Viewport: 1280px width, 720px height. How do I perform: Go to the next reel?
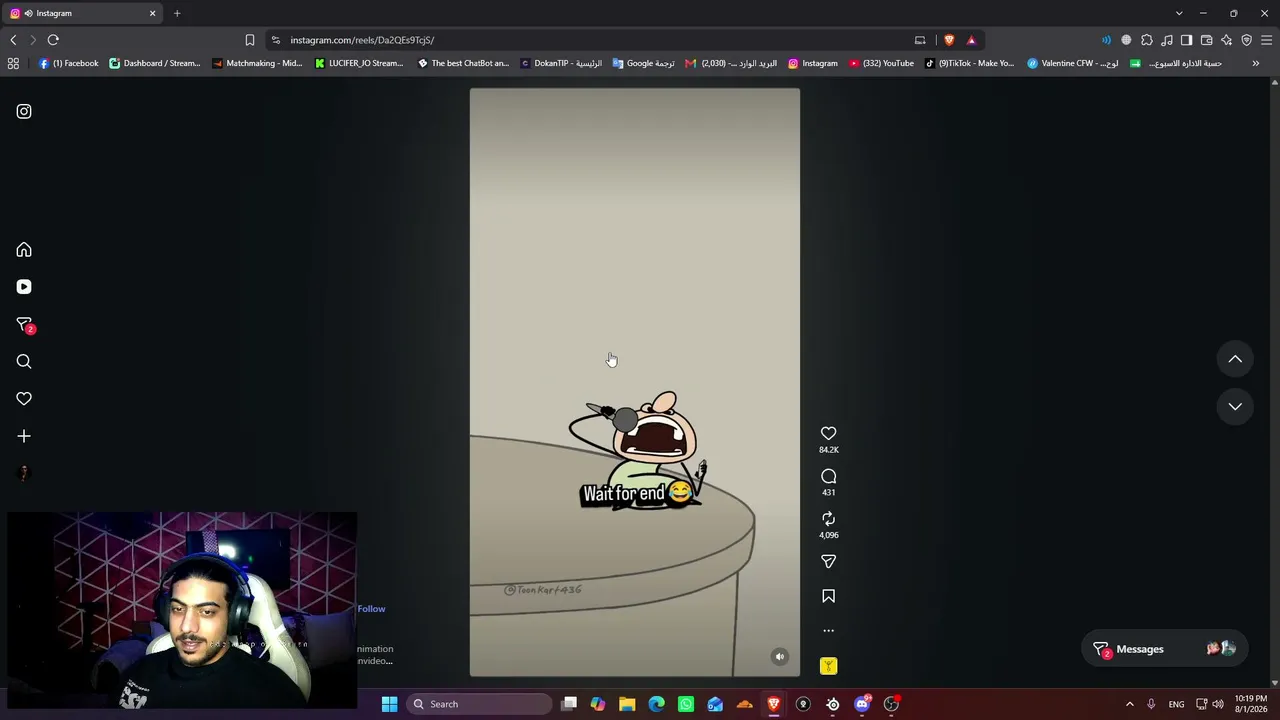[x=1235, y=406]
